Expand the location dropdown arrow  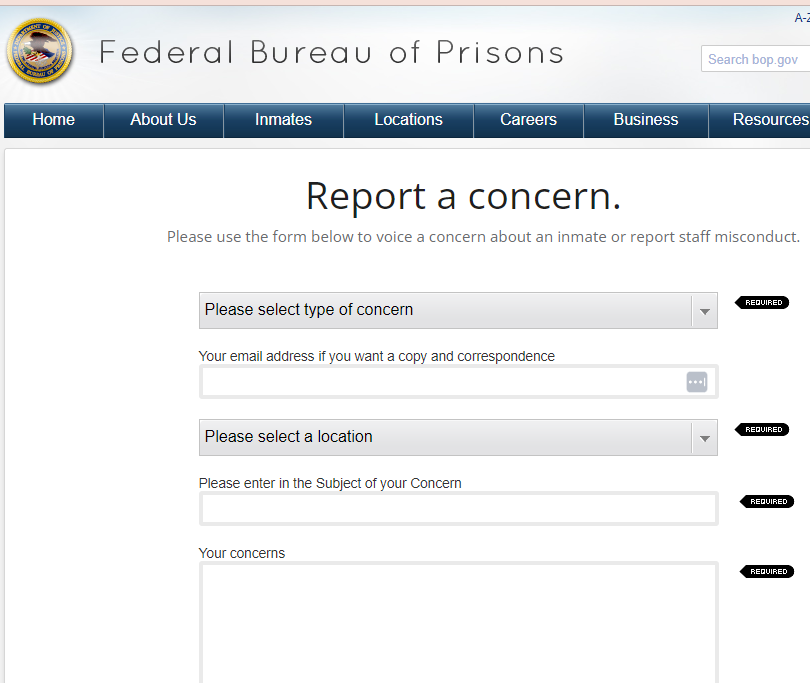(705, 438)
